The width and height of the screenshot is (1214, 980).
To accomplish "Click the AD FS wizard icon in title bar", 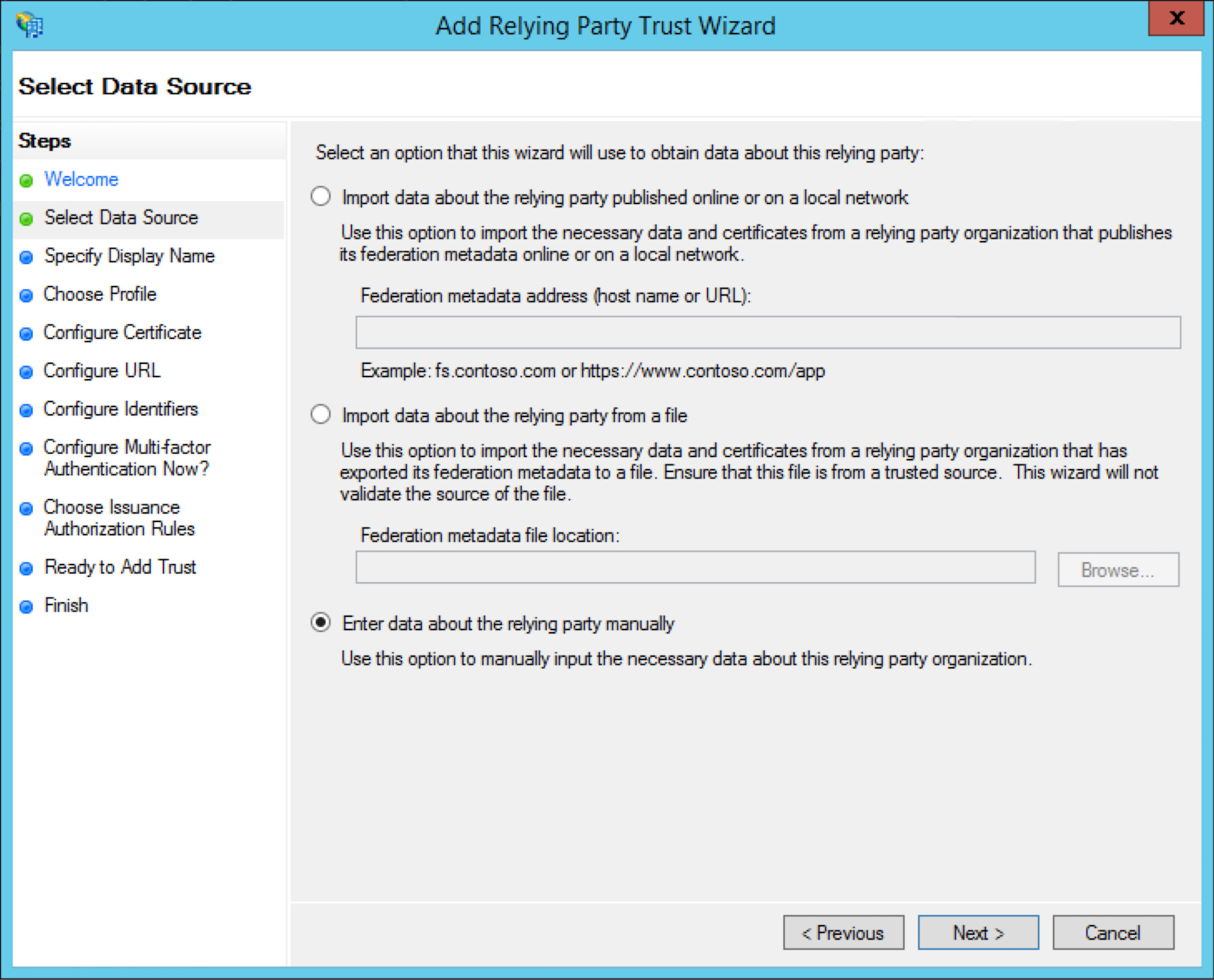I will coord(29,26).
